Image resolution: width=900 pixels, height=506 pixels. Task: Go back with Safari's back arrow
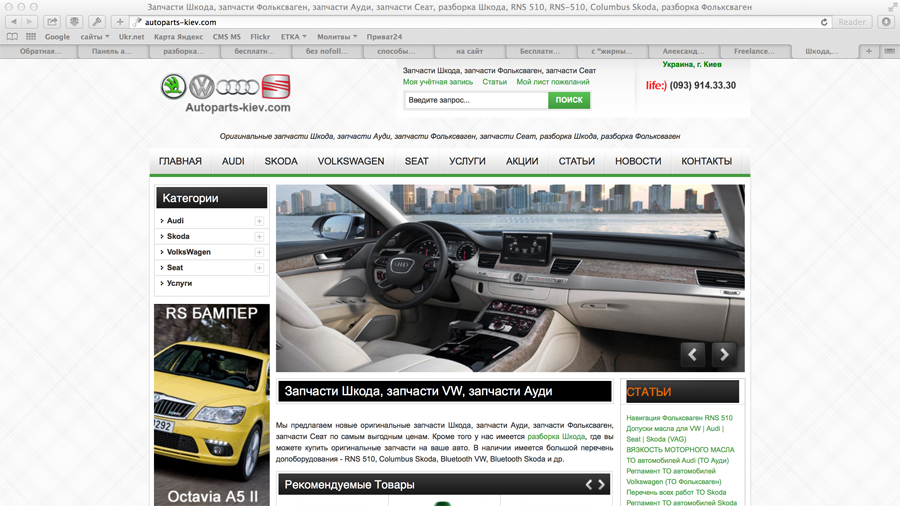(14, 22)
